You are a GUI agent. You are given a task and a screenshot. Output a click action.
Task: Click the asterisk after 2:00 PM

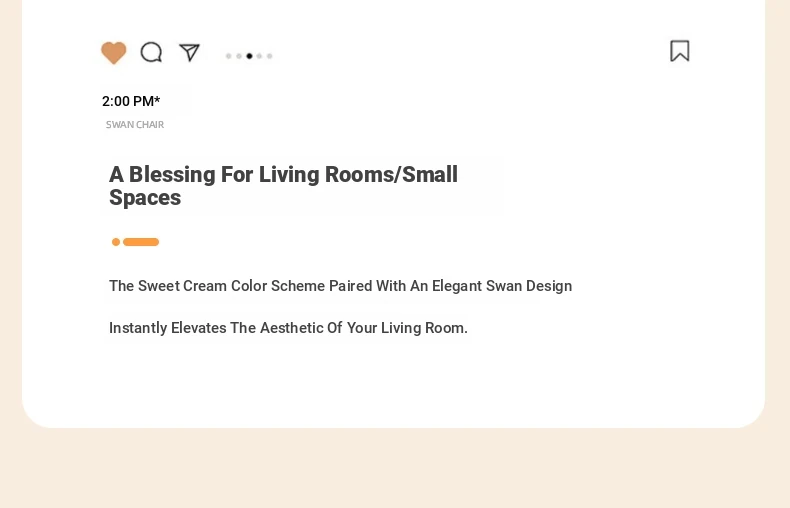click(157, 99)
